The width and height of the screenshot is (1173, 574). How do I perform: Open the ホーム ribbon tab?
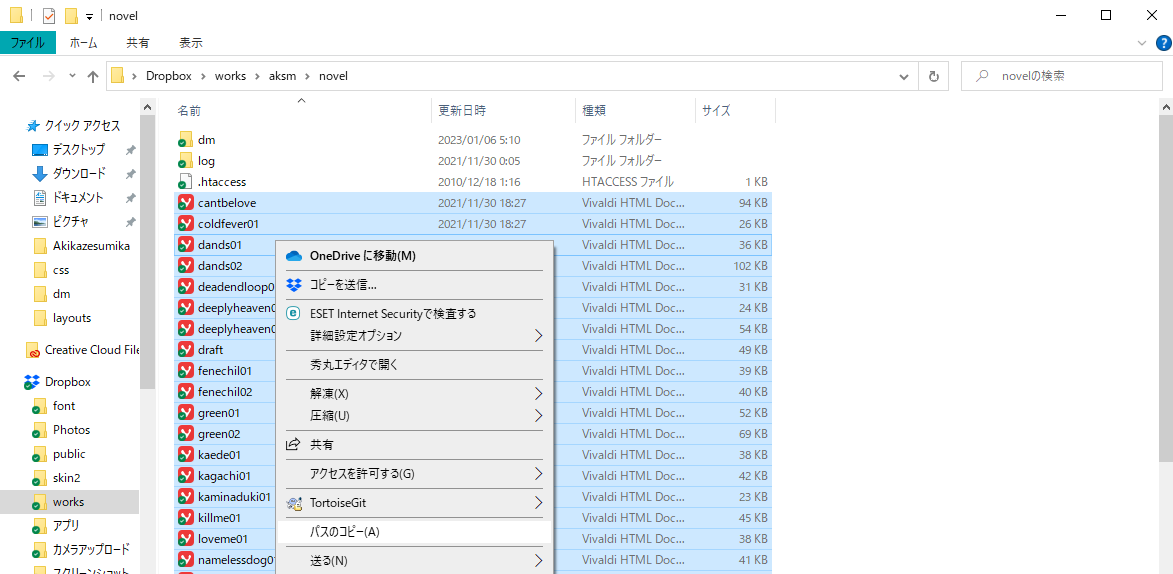pos(83,43)
